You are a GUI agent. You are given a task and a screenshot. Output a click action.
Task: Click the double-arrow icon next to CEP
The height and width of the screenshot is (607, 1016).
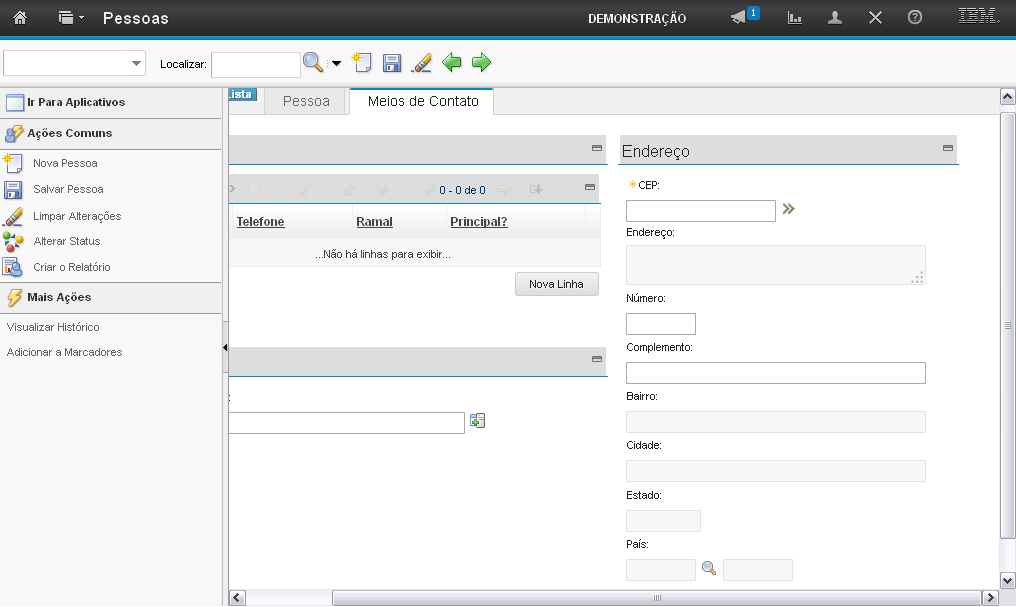point(789,210)
